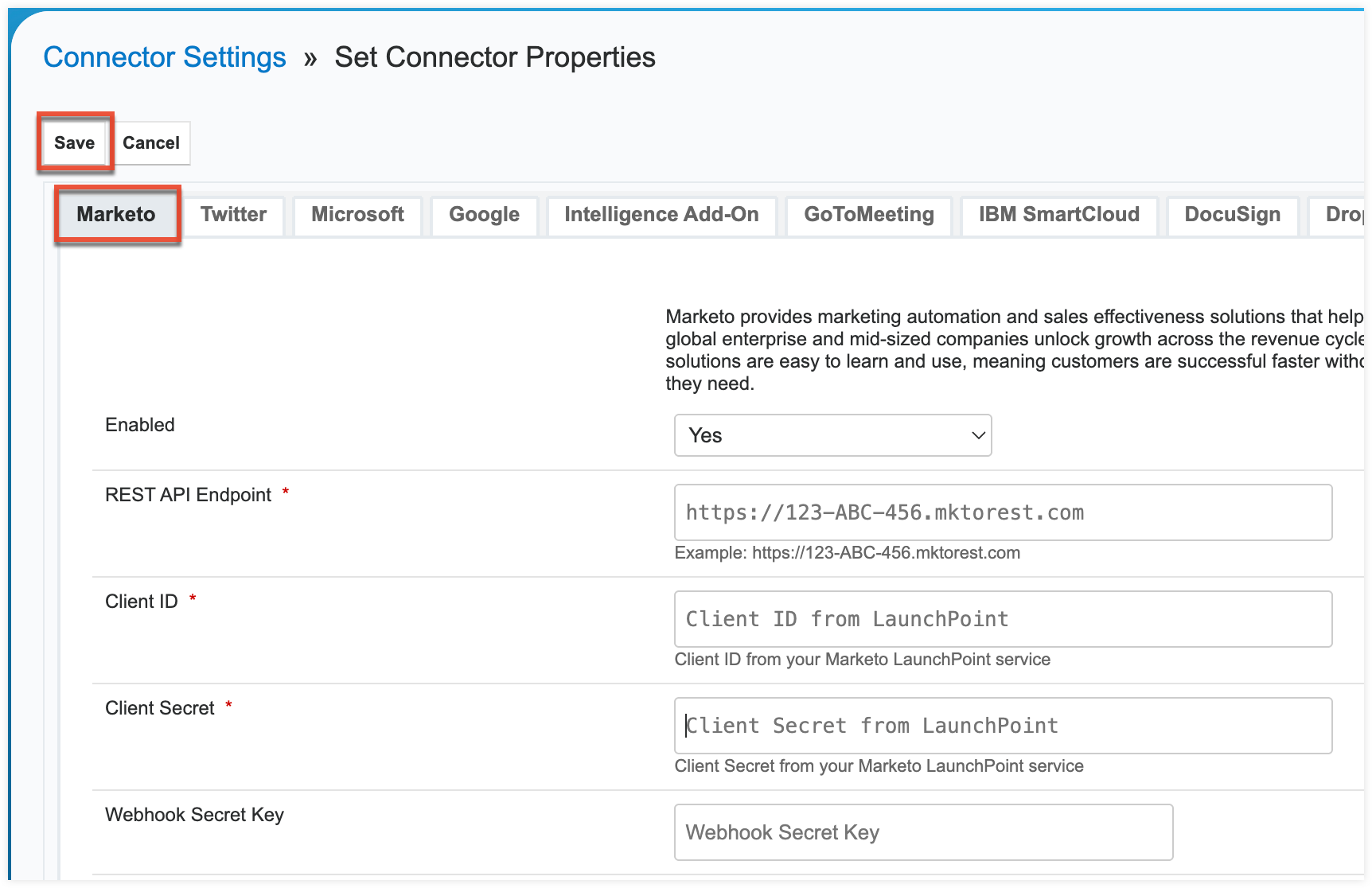The height and width of the screenshot is (888, 1372).
Task: Click the REST API Endpoint input field
Action: pyautogui.click(x=1003, y=512)
